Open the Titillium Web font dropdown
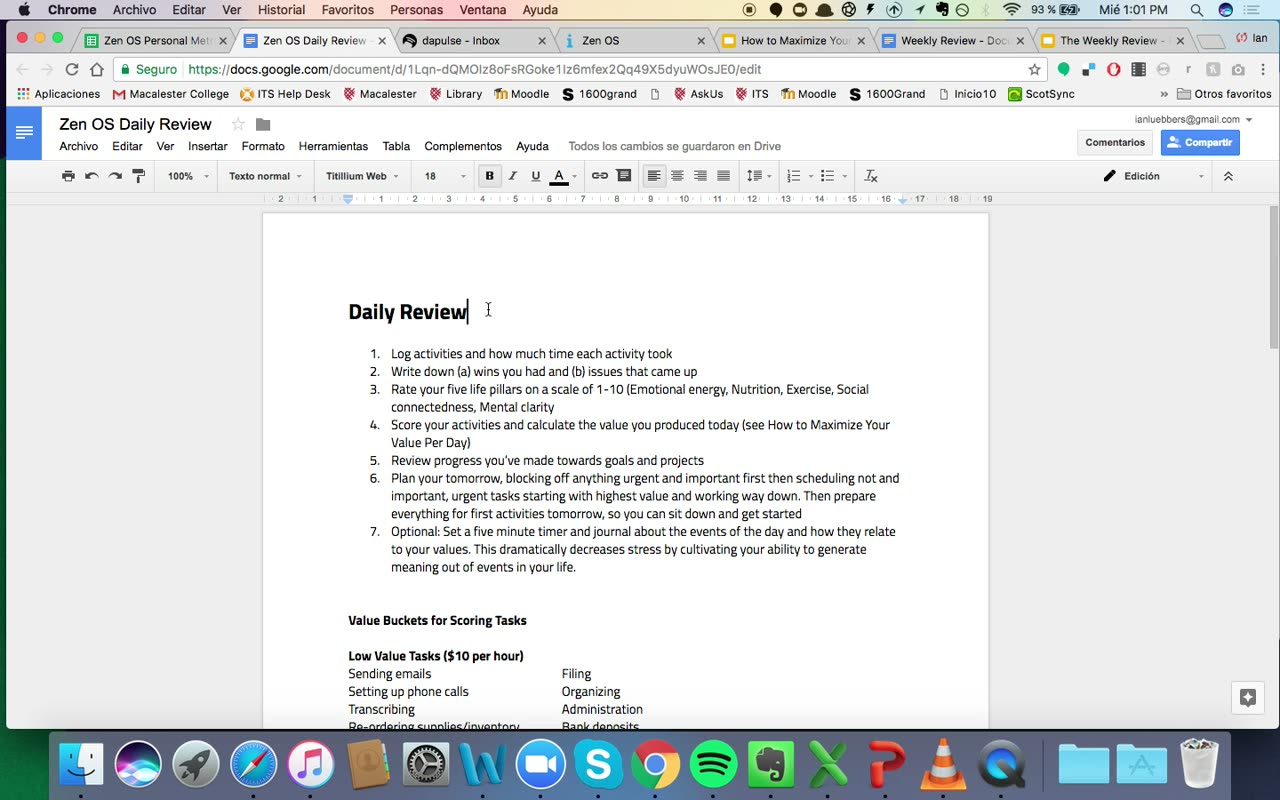The width and height of the screenshot is (1280, 800). coord(362,176)
